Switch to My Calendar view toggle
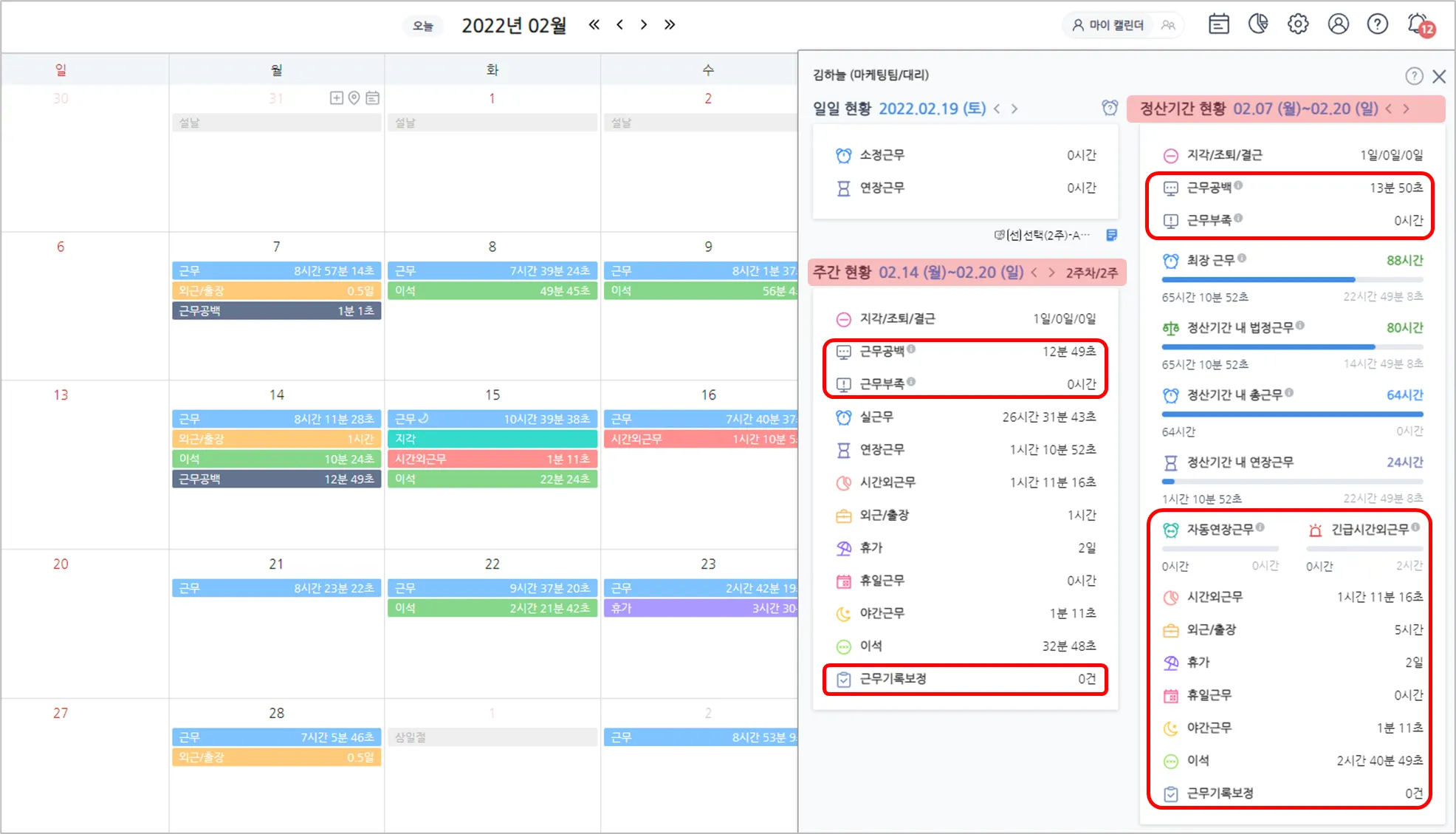Image resolution: width=1456 pixels, height=834 pixels. (1108, 25)
